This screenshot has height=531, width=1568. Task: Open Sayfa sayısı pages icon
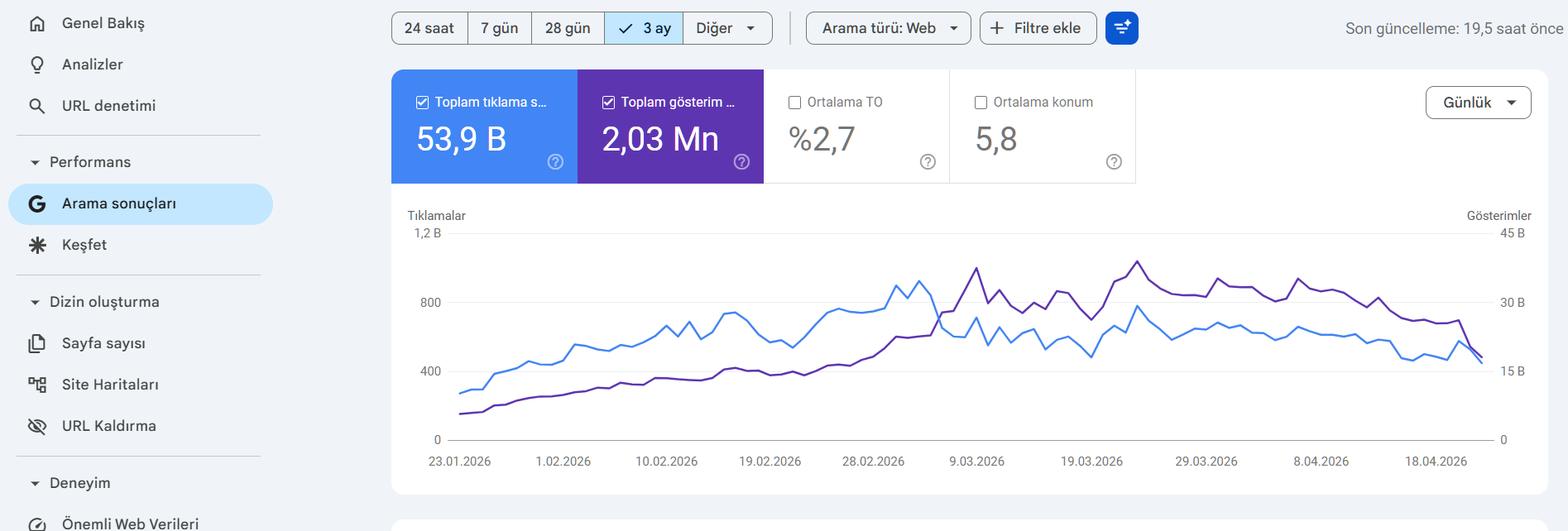point(37,343)
